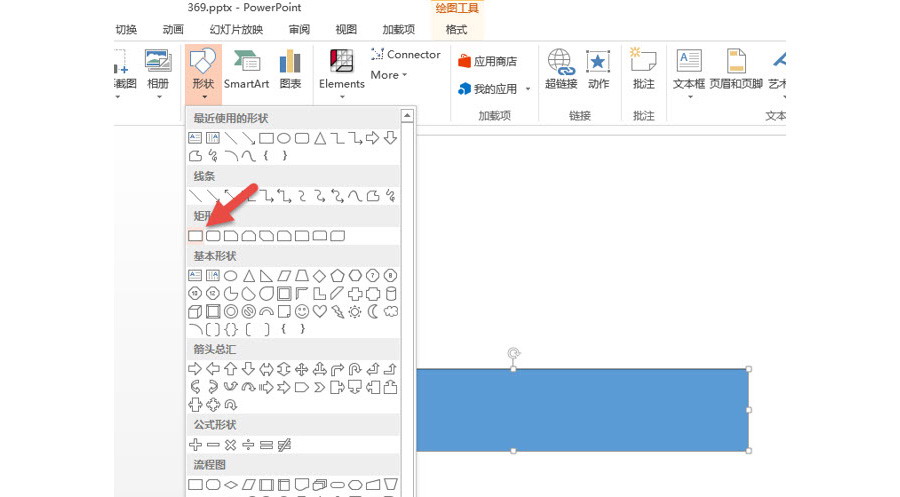Choose the heart shape in basic shapes
The height and width of the screenshot is (497, 900).
tap(319, 312)
